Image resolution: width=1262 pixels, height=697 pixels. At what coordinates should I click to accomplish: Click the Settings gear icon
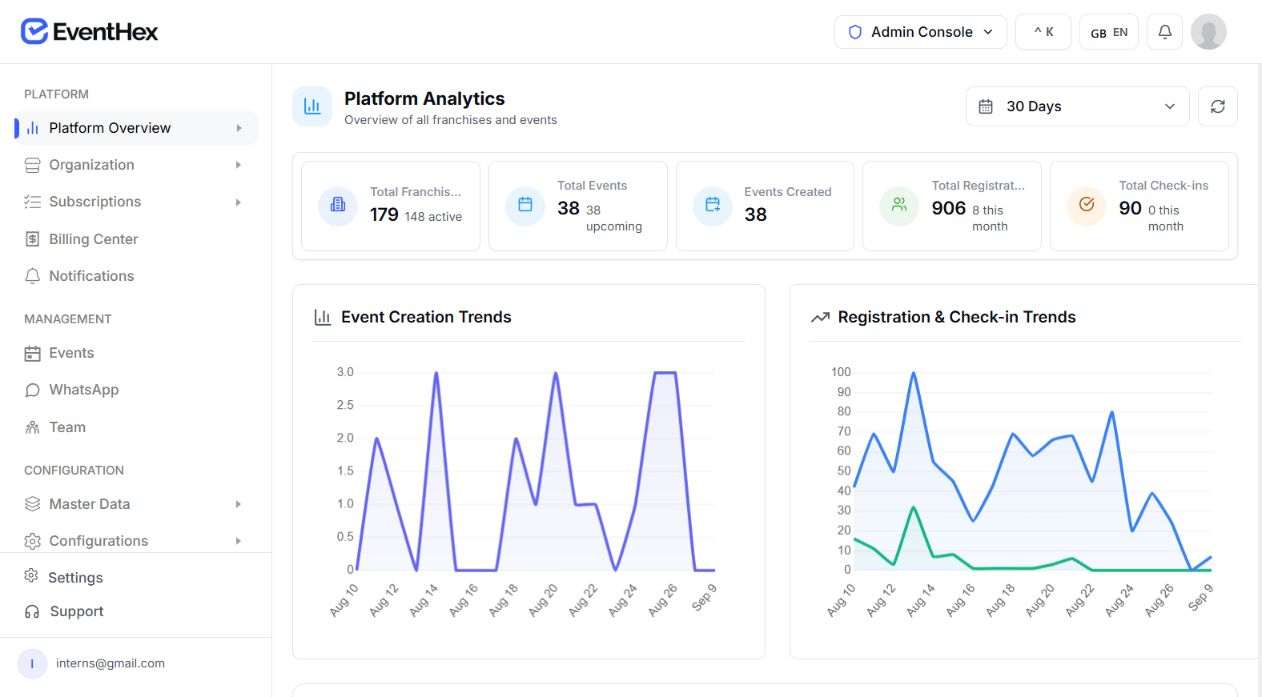(31, 577)
